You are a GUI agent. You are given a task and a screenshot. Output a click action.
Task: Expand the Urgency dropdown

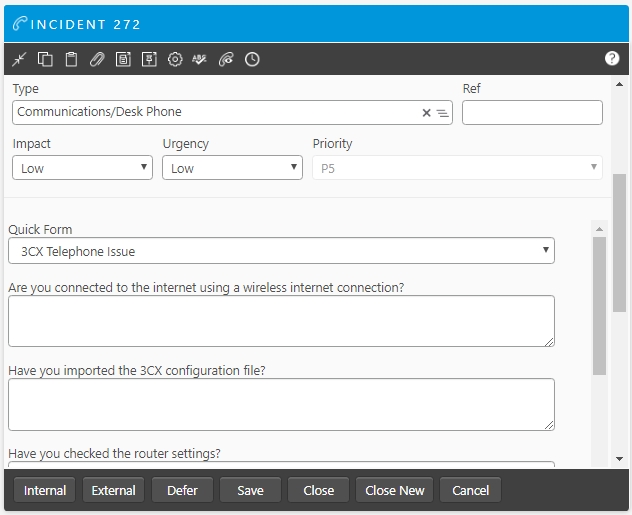232,168
